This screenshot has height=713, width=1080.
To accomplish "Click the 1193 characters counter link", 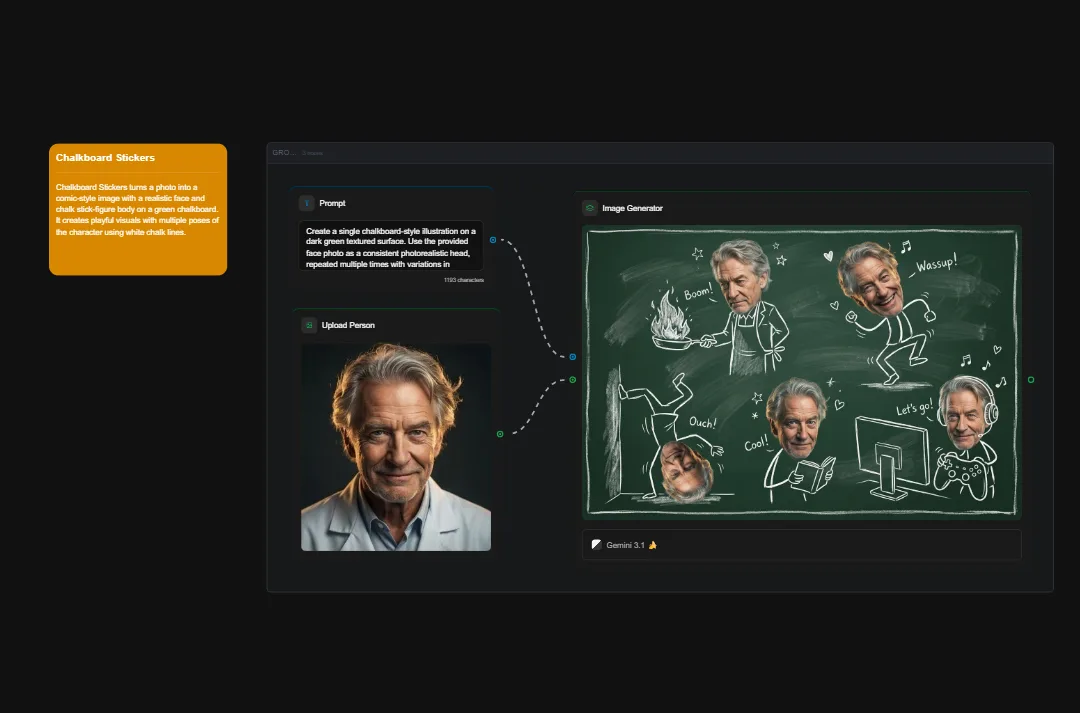I will click(x=463, y=280).
